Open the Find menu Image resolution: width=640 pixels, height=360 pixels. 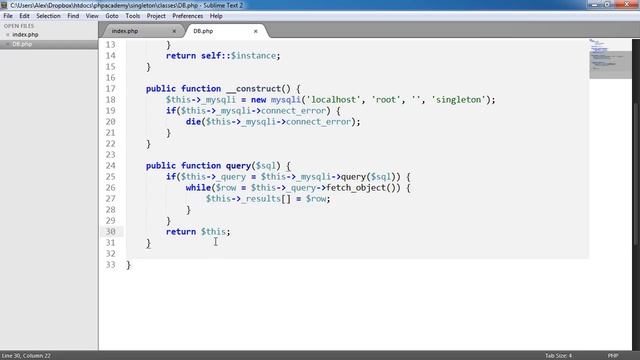click(x=73, y=16)
